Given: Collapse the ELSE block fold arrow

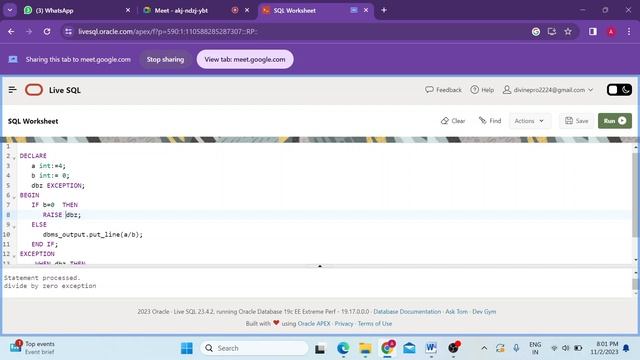Looking at the screenshot, I should coord(14,226).
